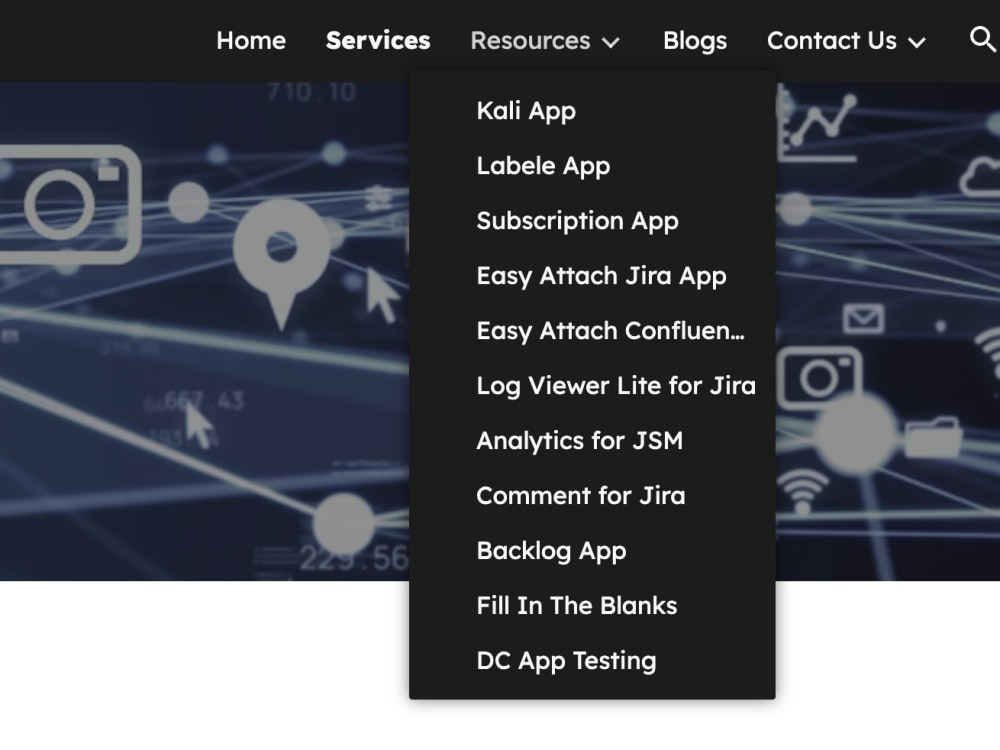Image resolution: width=1000 pixels, height=750 pixels.
Task: Open Fill In The Blanks
Action: tap(577, 606)
